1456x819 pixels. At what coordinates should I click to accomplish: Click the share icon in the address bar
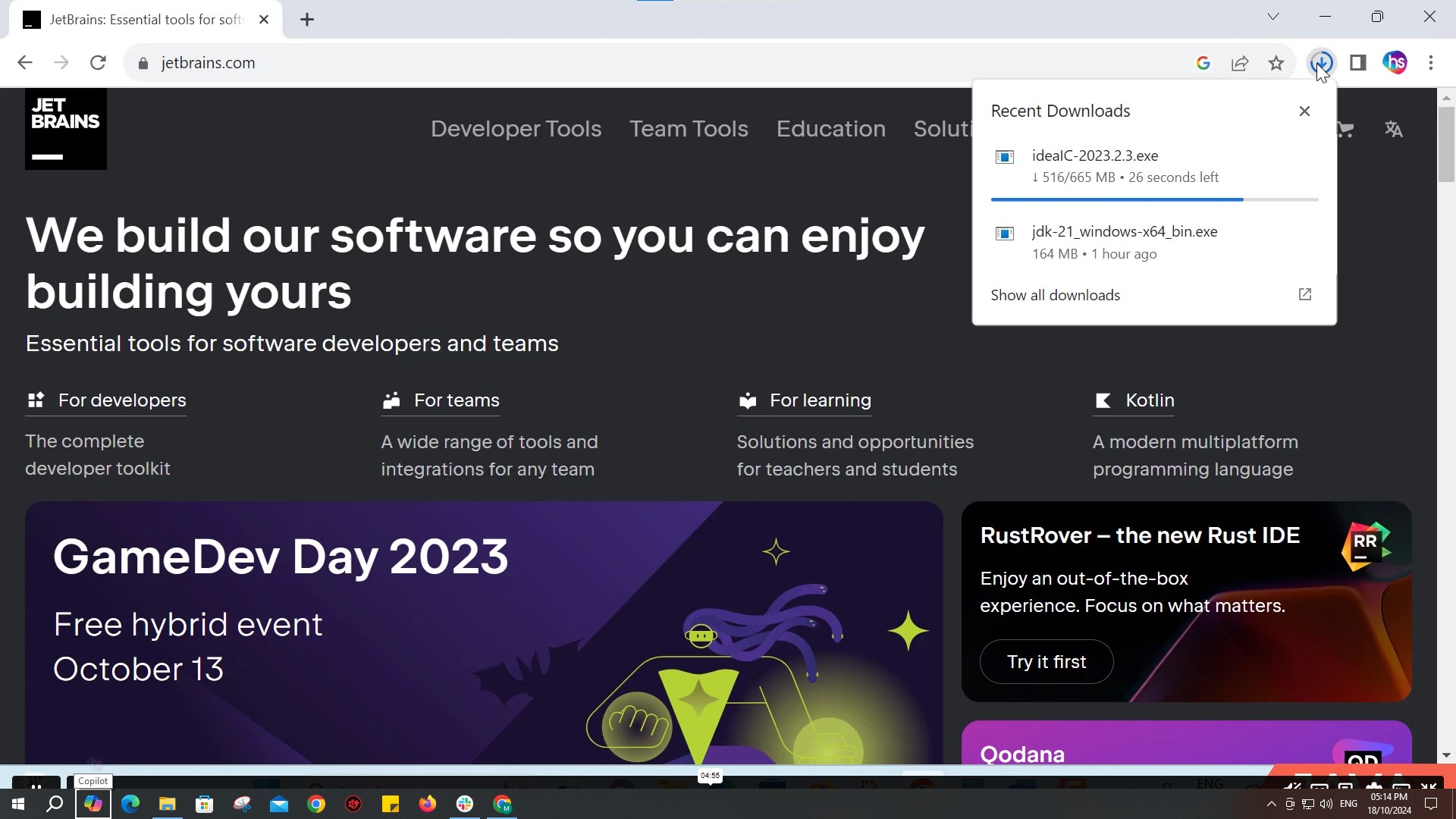[1240, 62]
